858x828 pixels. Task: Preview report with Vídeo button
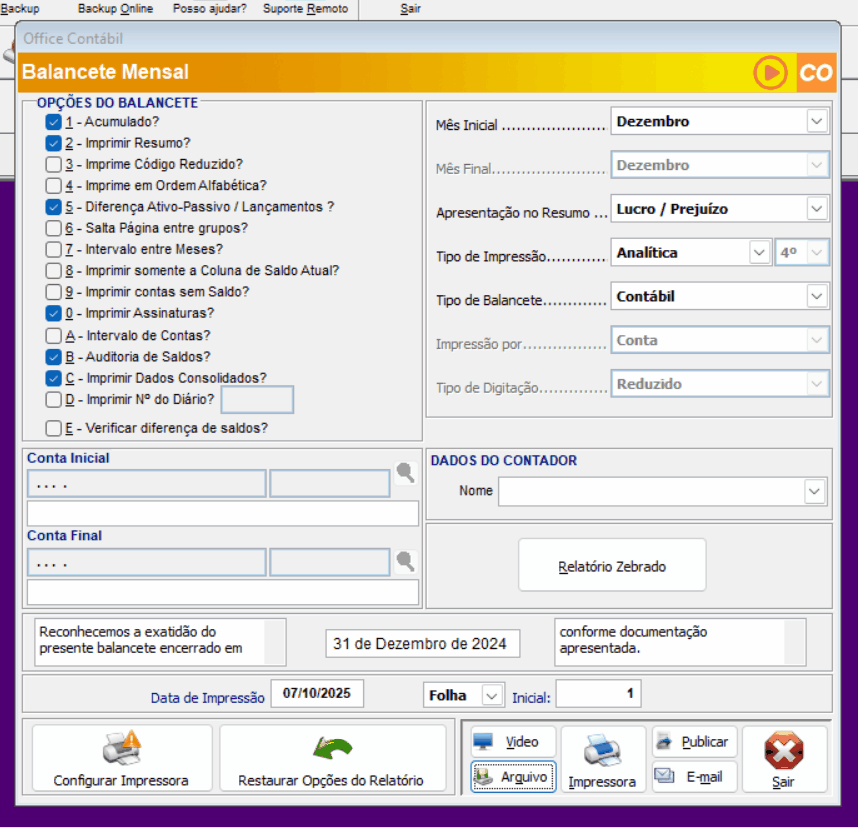click(x=512, y=742)
